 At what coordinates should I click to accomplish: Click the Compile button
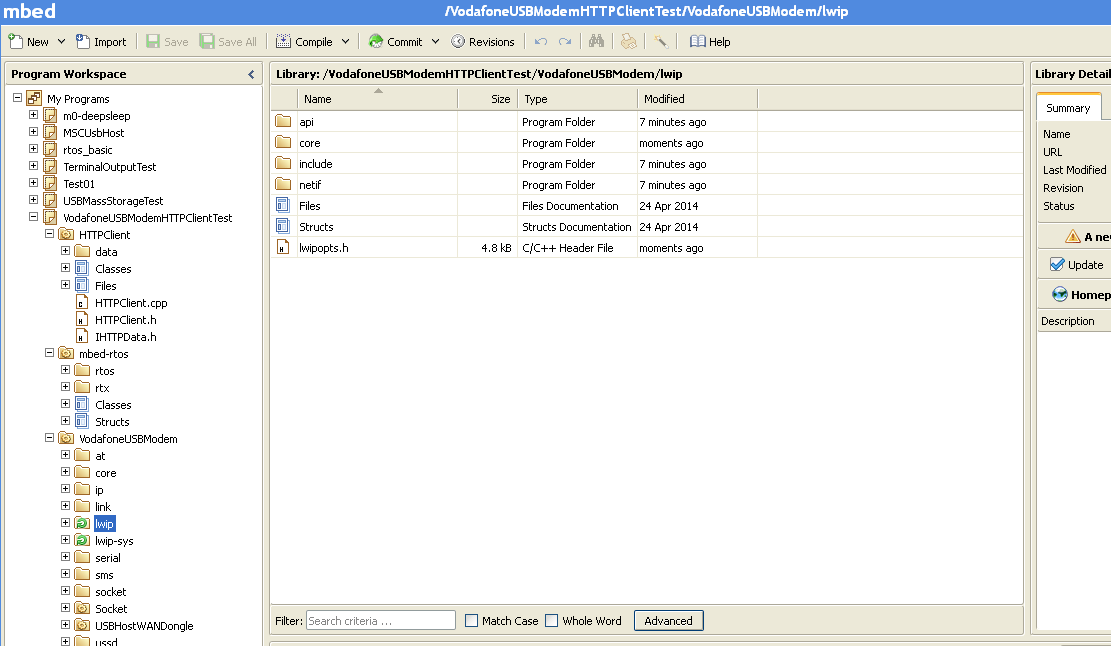click(304, 42)
